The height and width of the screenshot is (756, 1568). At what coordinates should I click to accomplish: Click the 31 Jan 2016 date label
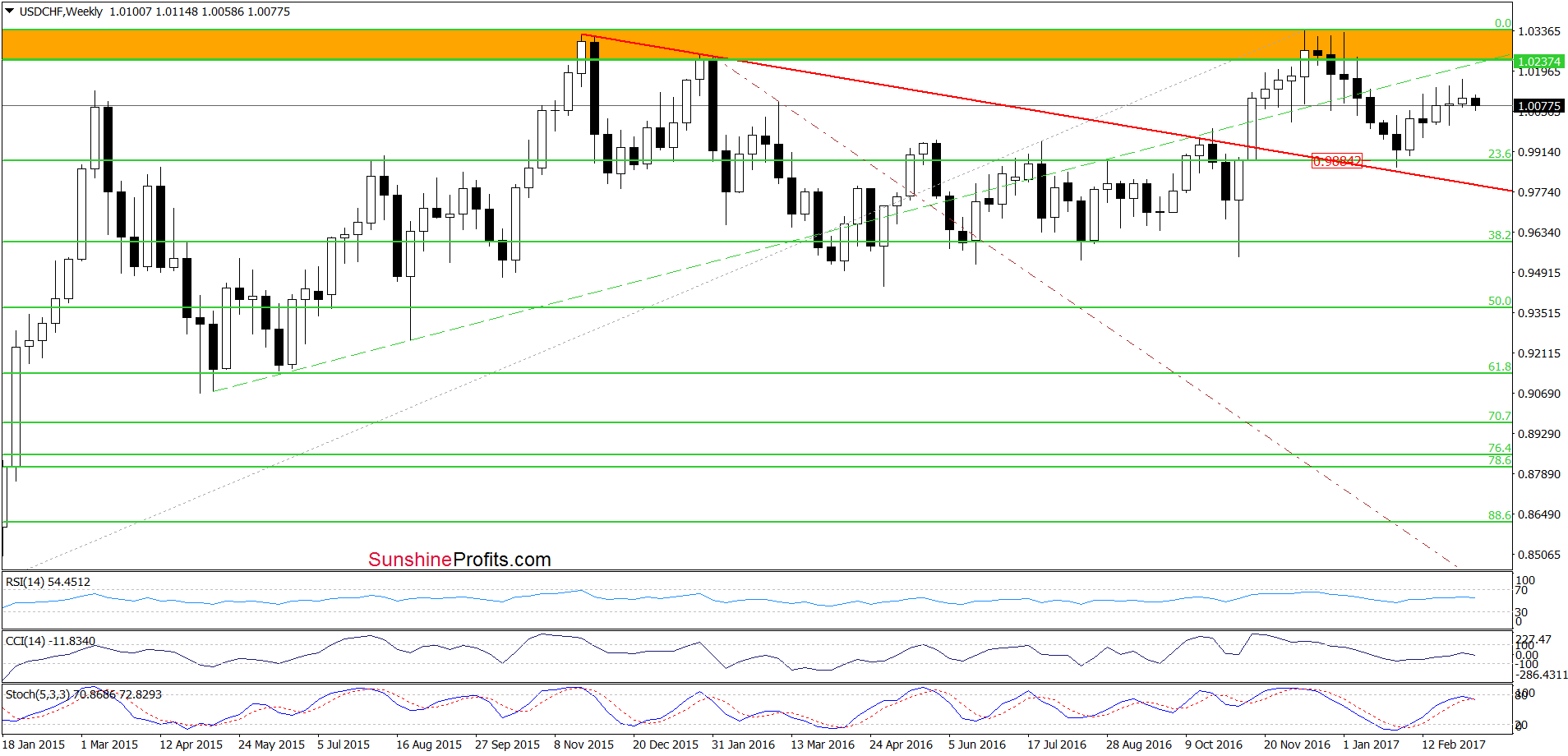[743, 744]
